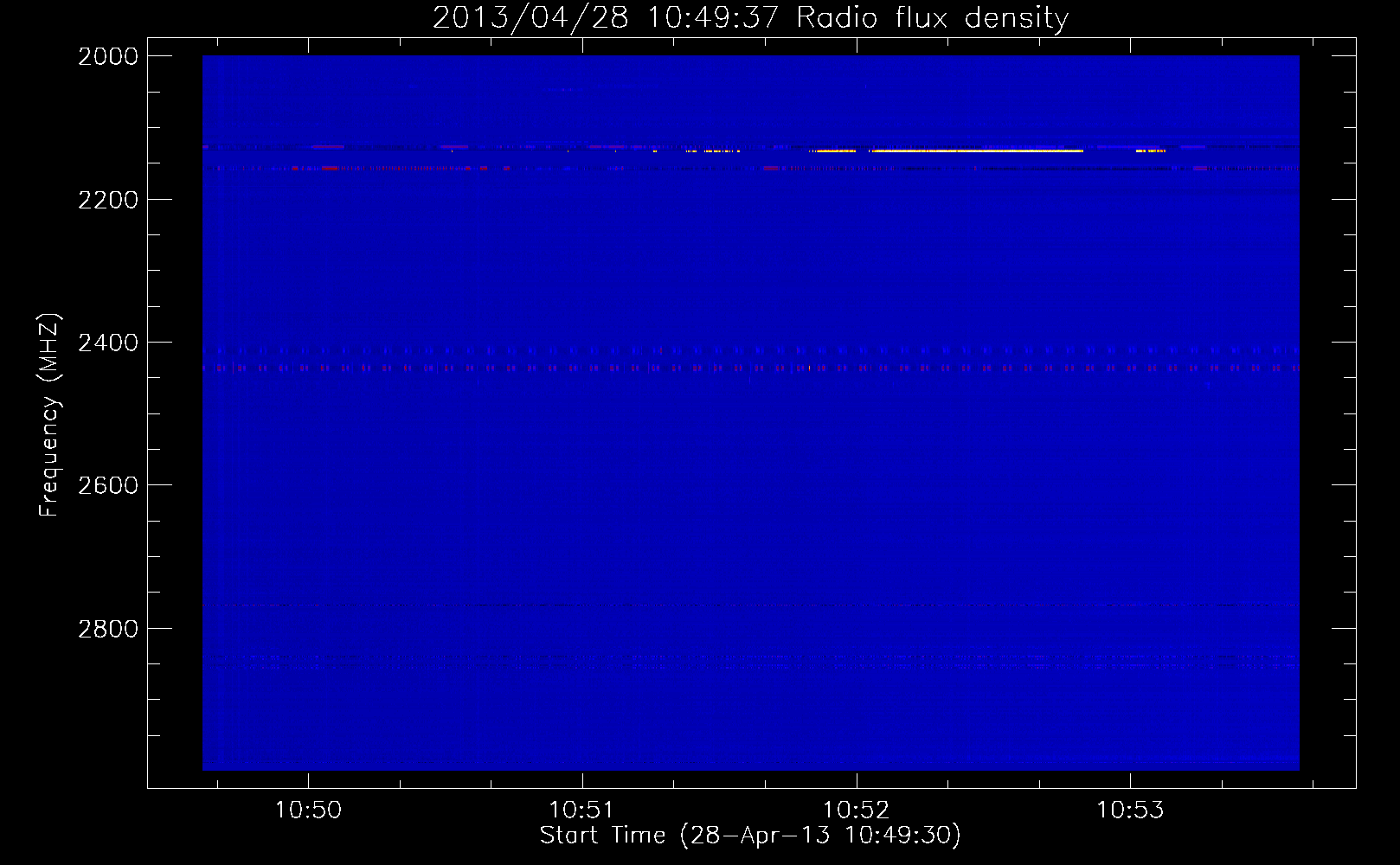Screen dimensions: 1400x865
Task: Click the 2200 frequency tick label
Action: 108,200
